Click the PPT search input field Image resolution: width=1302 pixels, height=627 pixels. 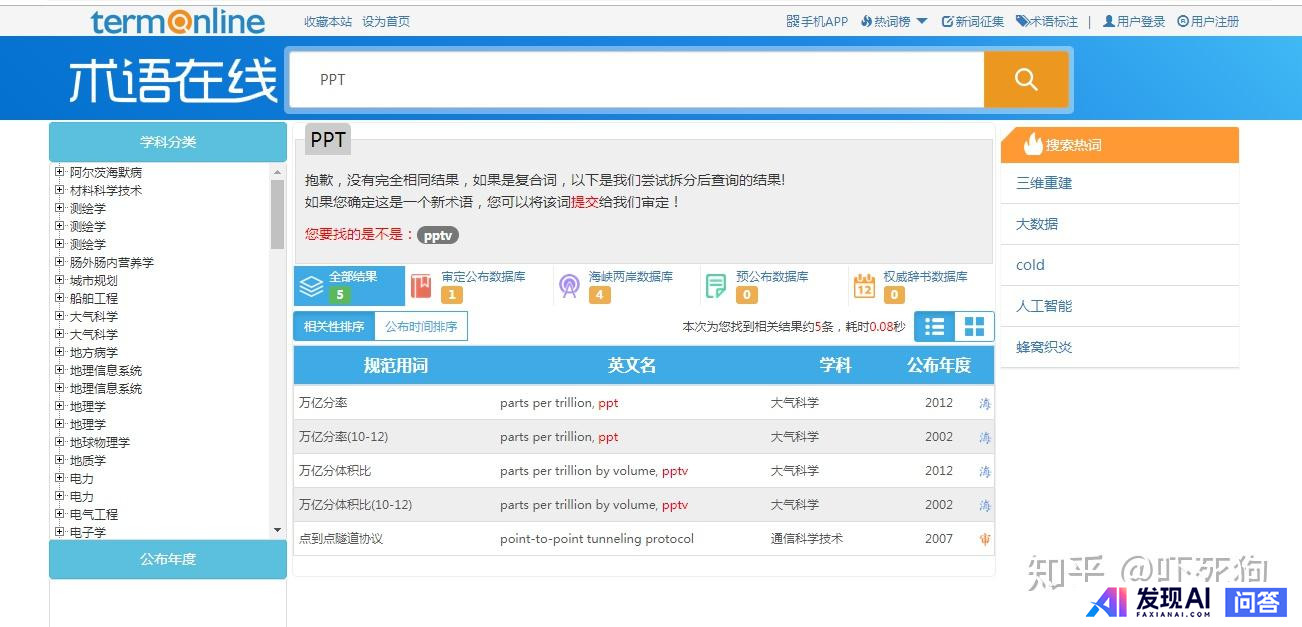[x=636, y=80]
